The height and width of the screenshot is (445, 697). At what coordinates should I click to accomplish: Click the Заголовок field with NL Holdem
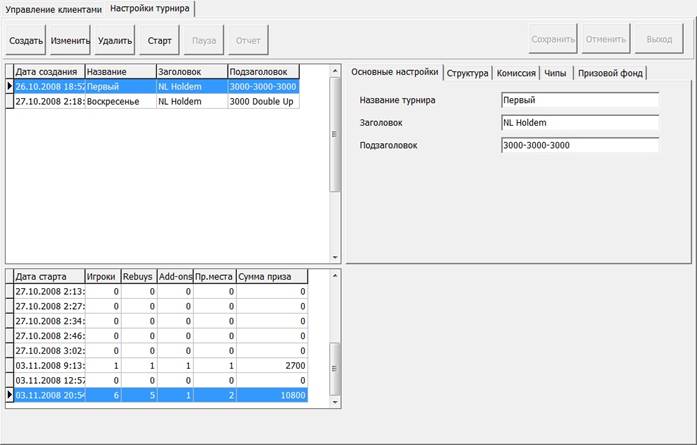pos(579,122)
